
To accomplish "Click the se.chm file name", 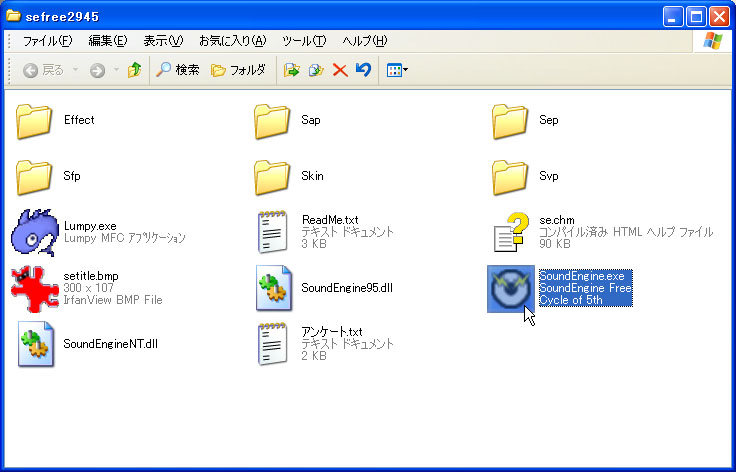I will coord(557,220).
